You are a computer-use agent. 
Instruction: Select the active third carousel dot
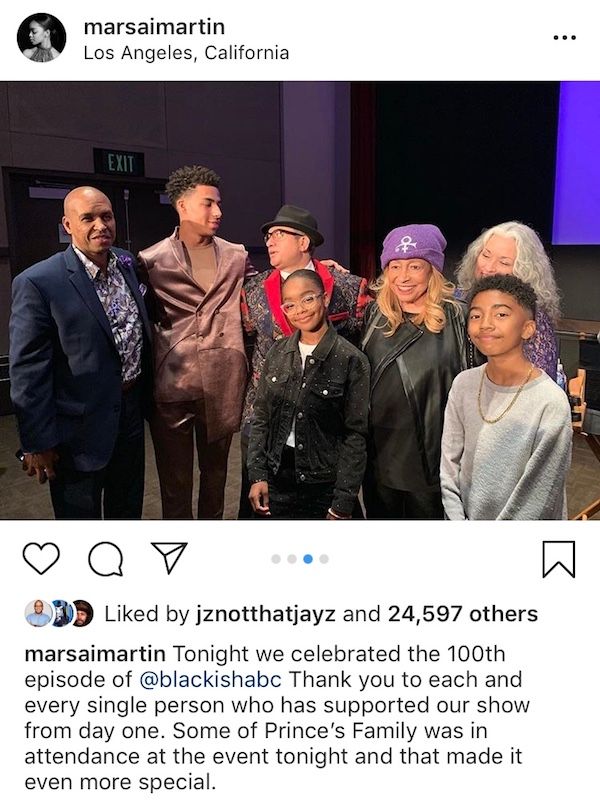click(308, 559)
